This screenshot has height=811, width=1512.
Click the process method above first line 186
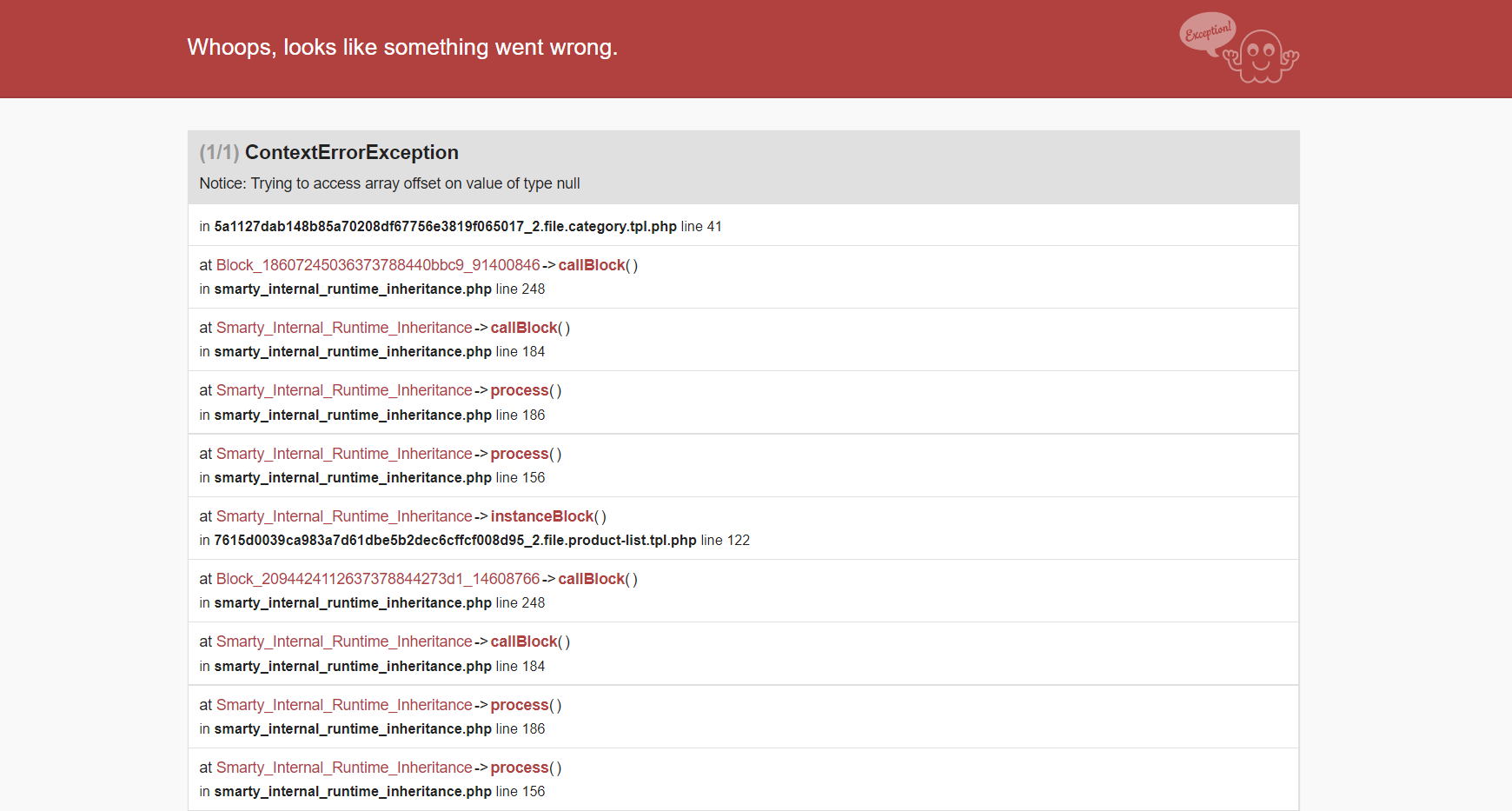(520, 390)
